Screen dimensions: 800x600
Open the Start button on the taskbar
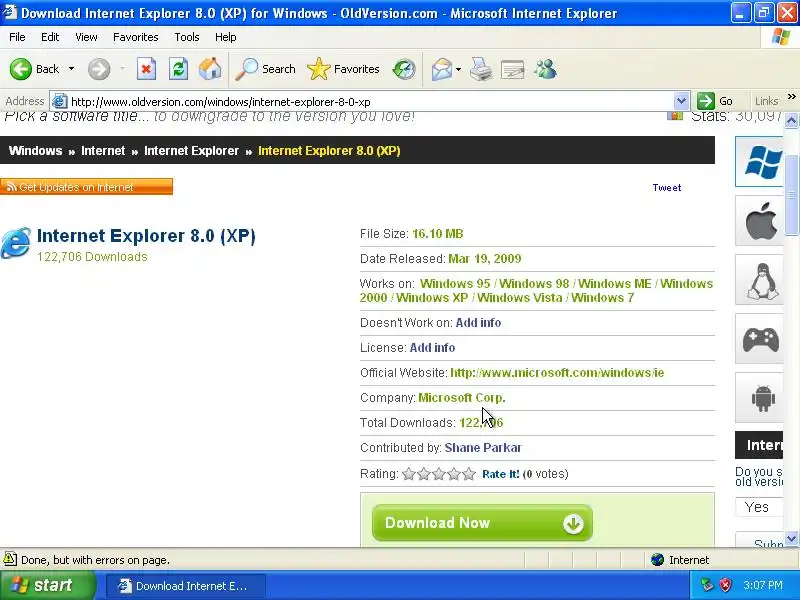(x=47, y=585)
